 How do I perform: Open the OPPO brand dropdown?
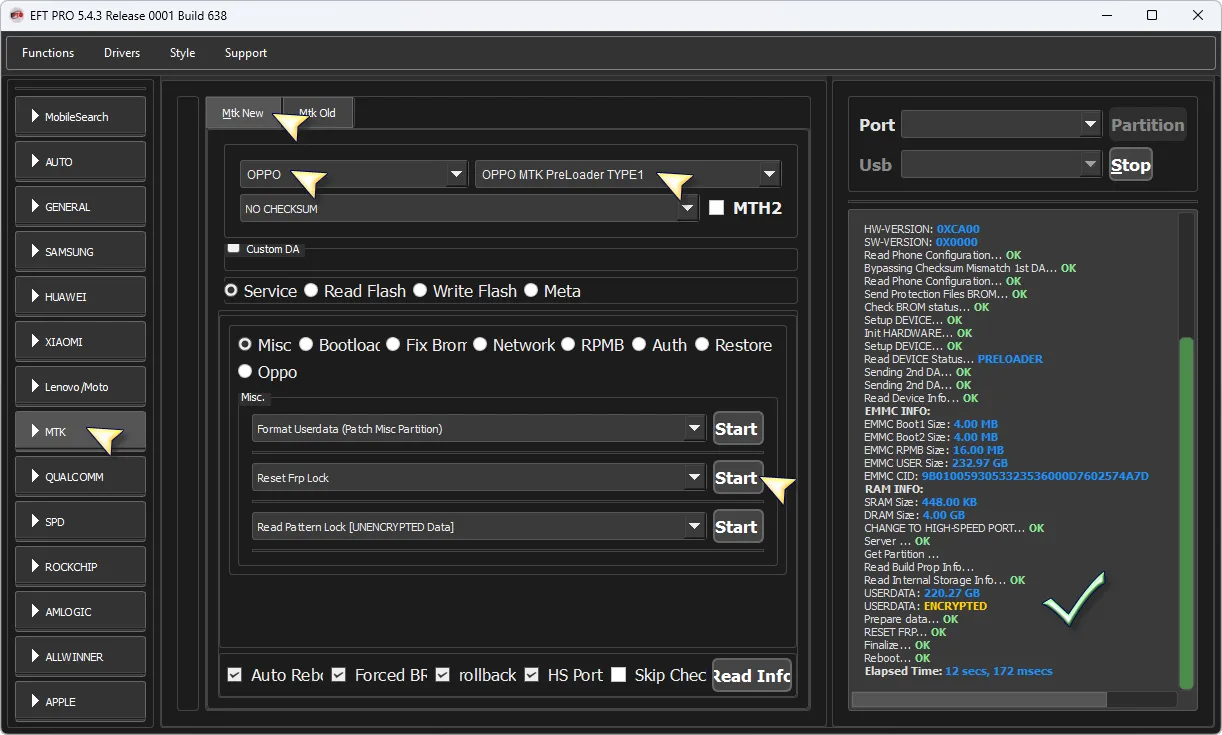[456, 174]
